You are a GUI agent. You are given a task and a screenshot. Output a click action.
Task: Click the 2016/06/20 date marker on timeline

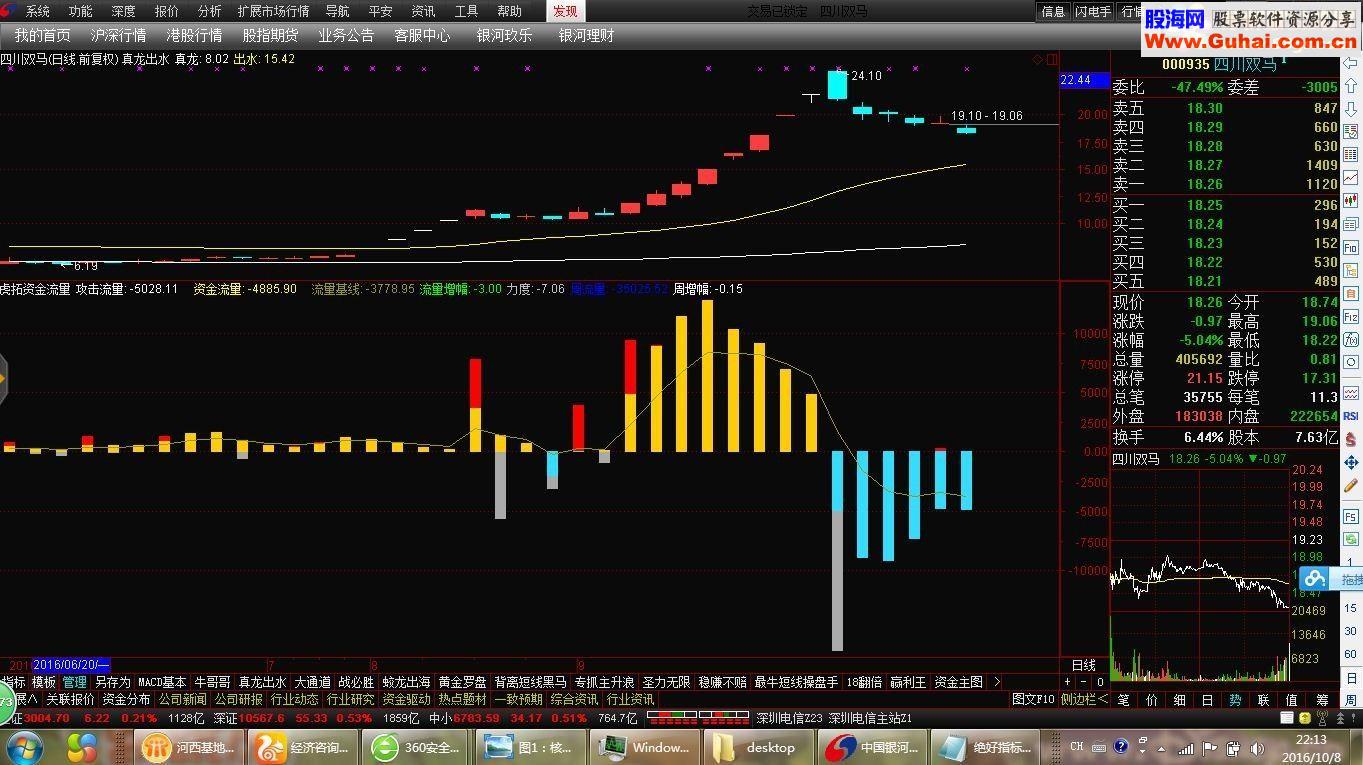point(70,664)
